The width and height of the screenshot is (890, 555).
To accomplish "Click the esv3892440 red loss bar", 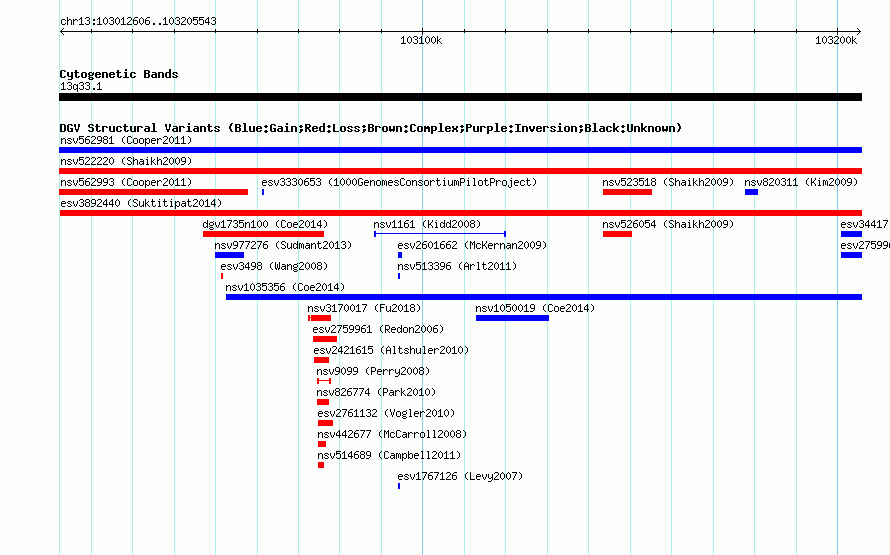I will click(460, 213).
